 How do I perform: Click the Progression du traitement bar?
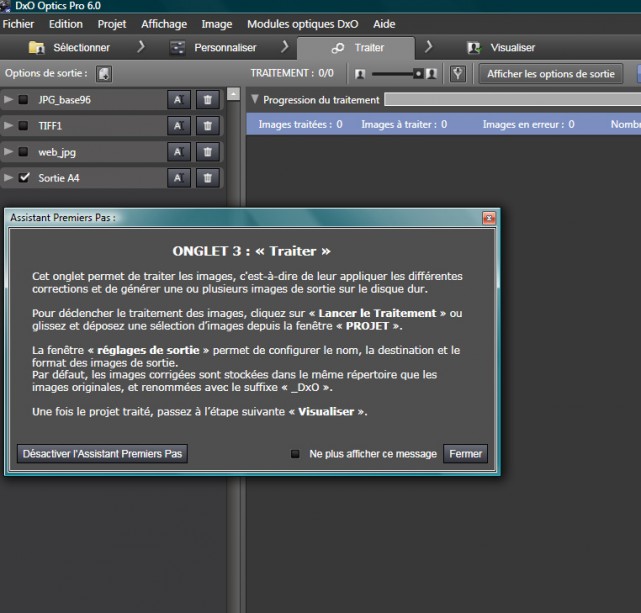point(513,99)
